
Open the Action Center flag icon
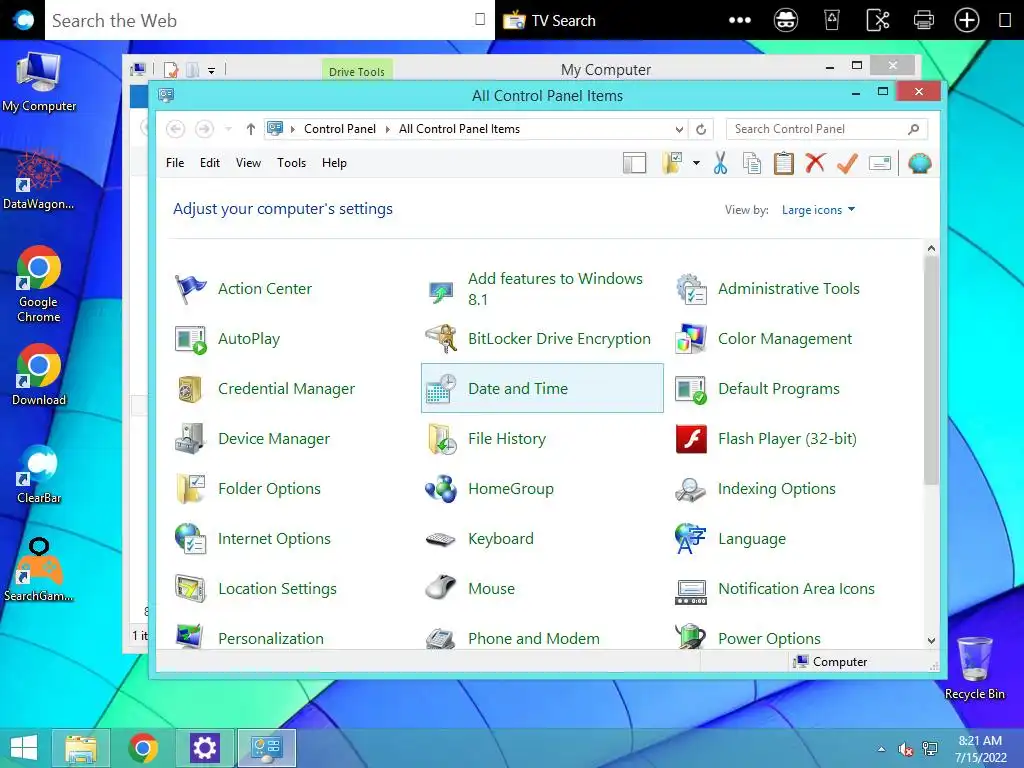pyautogui.click(x=190, y=289)
